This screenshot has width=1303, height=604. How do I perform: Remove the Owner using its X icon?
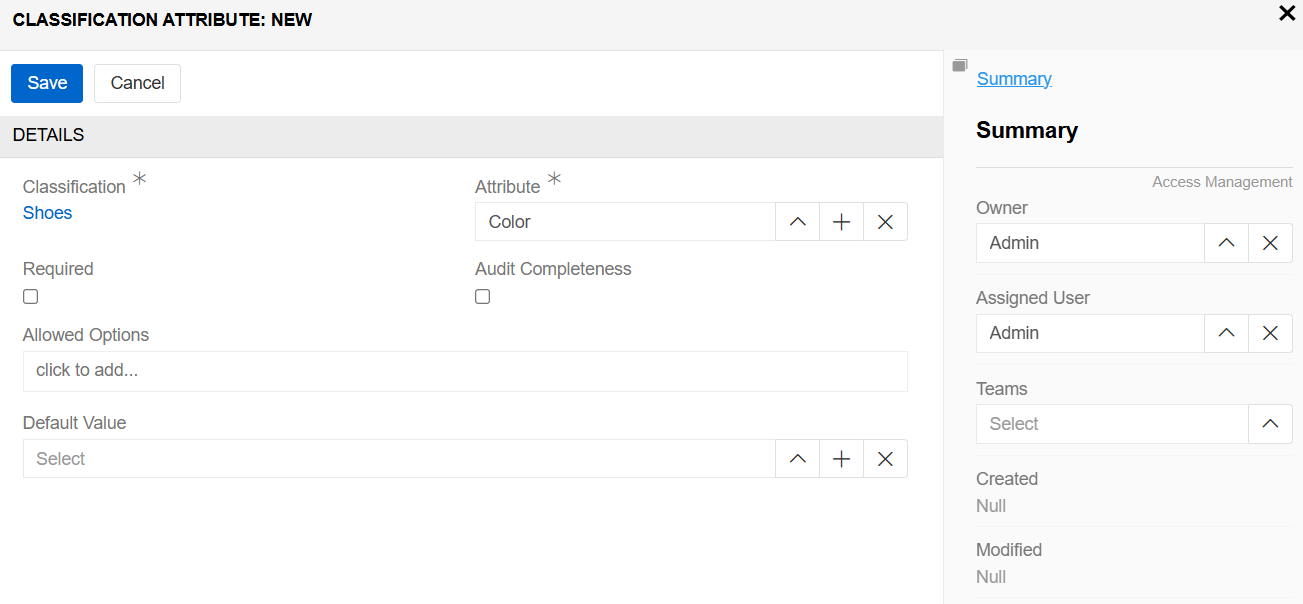point(1270,242)
